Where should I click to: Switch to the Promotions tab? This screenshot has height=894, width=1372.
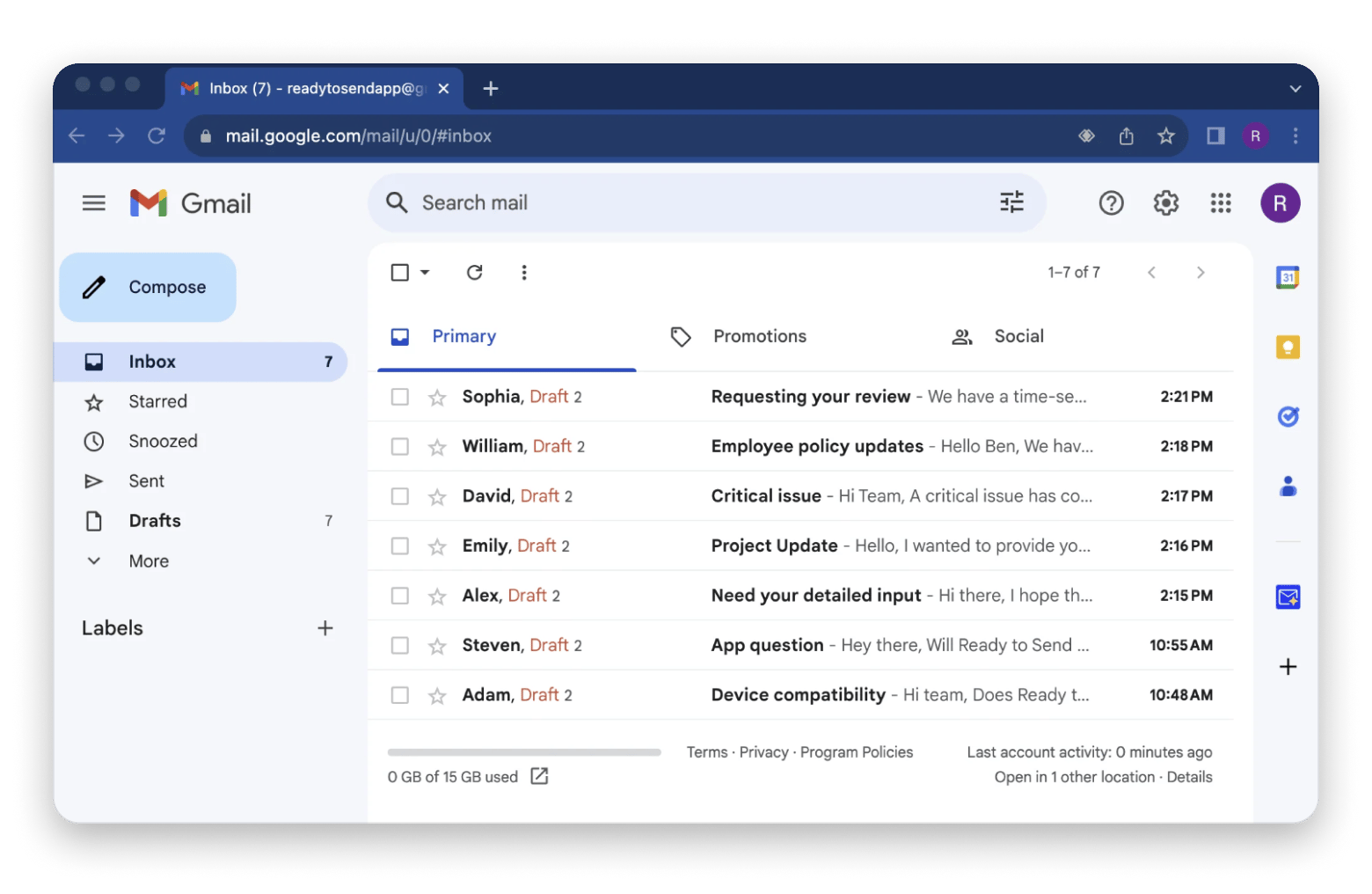click(759, 335)
